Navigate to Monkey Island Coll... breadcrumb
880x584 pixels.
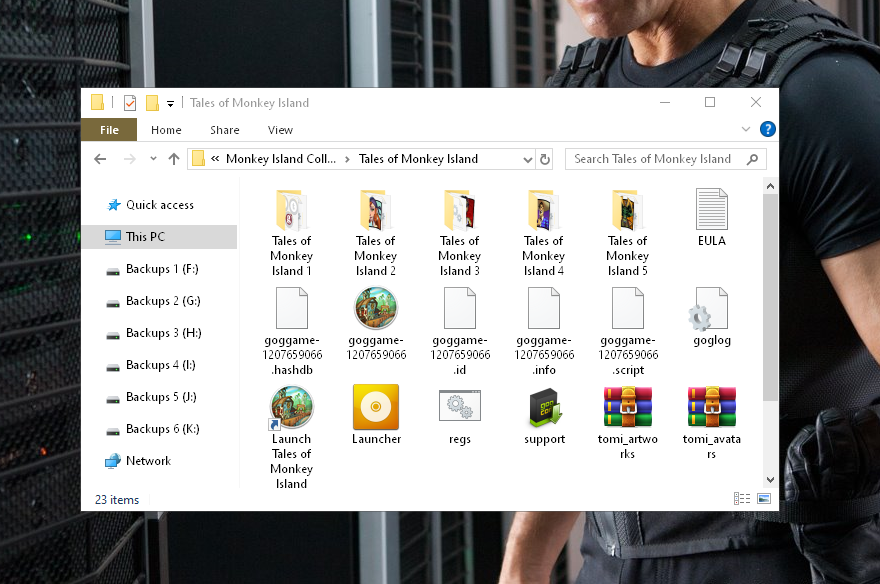click(281, 159)
